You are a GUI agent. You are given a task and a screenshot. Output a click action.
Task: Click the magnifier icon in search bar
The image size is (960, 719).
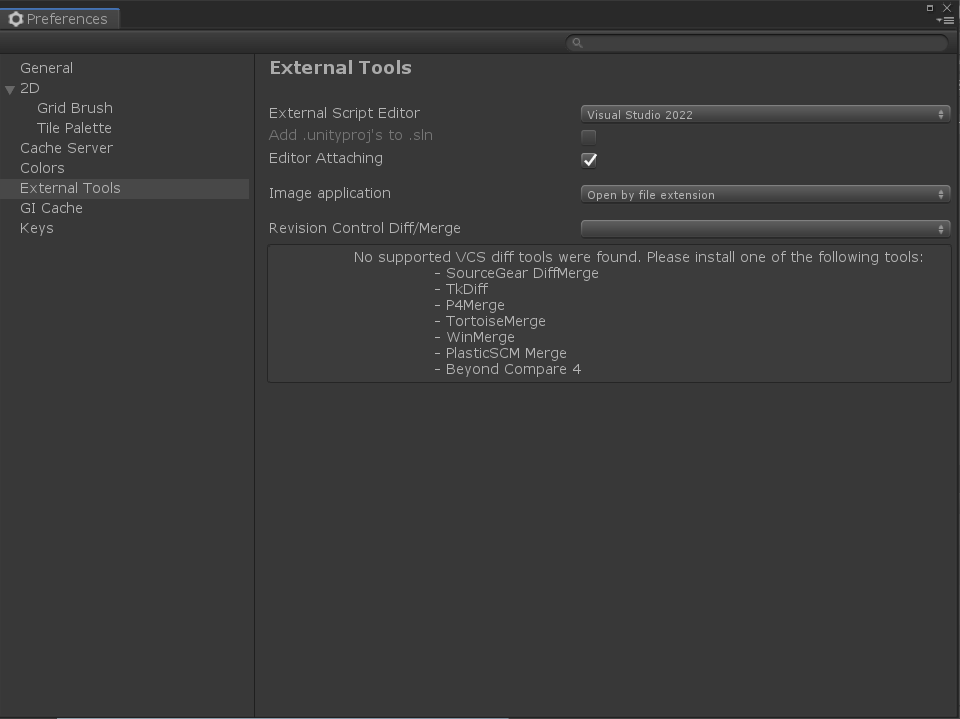[577, 42]
